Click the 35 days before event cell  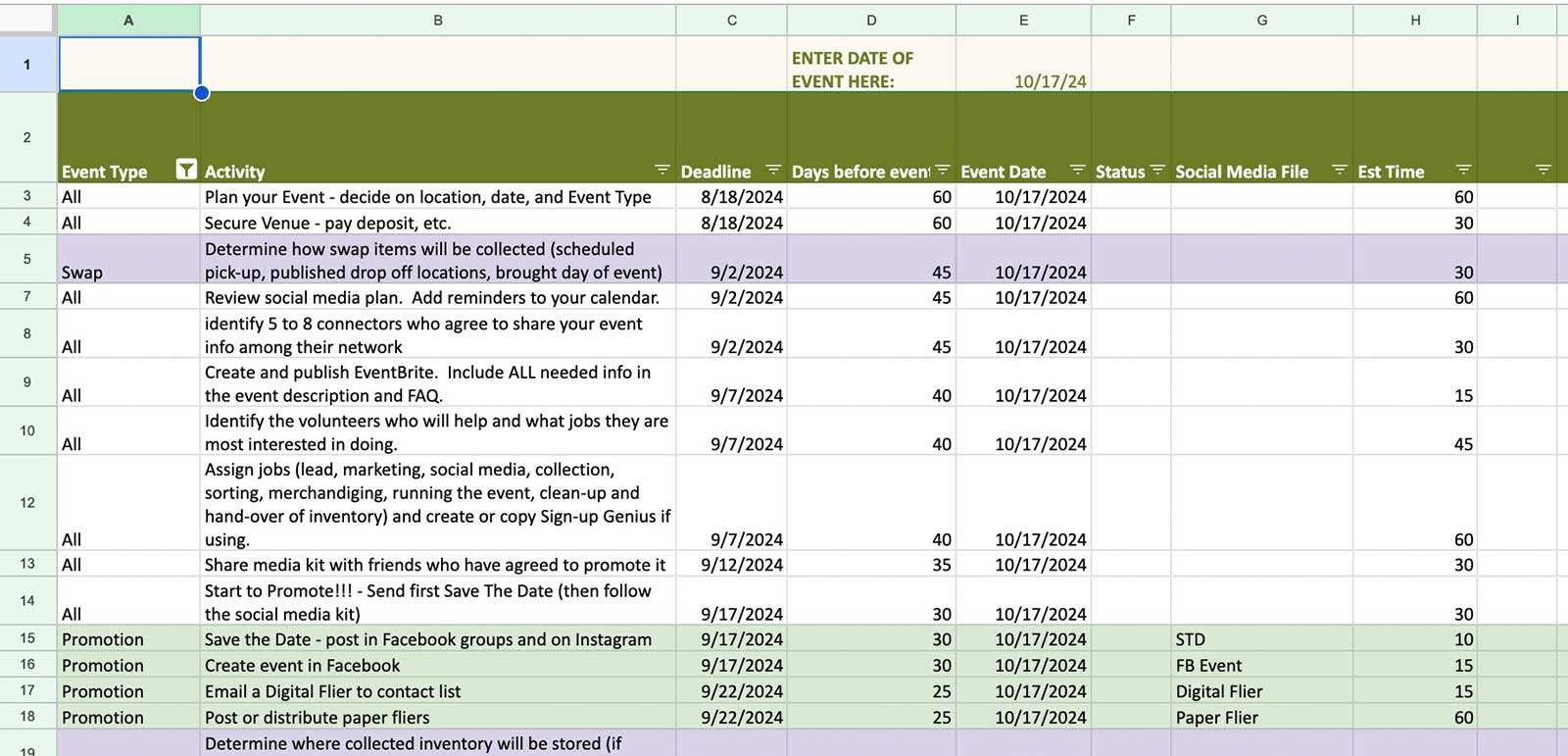(x=871, y=565)
